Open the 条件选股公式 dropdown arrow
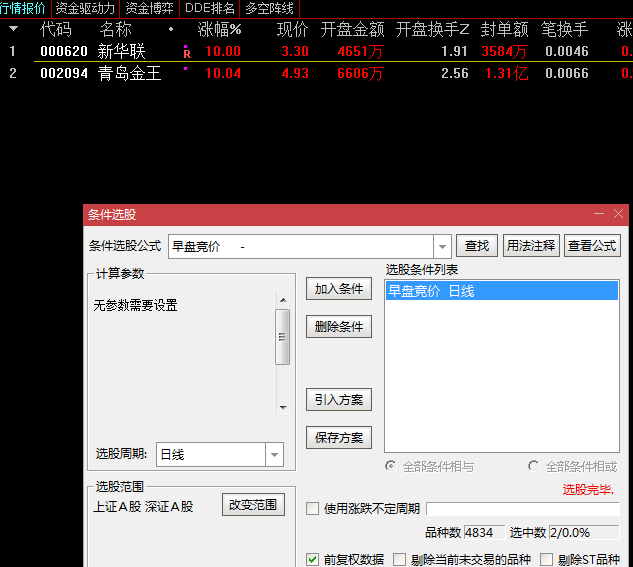 point(442,246)
